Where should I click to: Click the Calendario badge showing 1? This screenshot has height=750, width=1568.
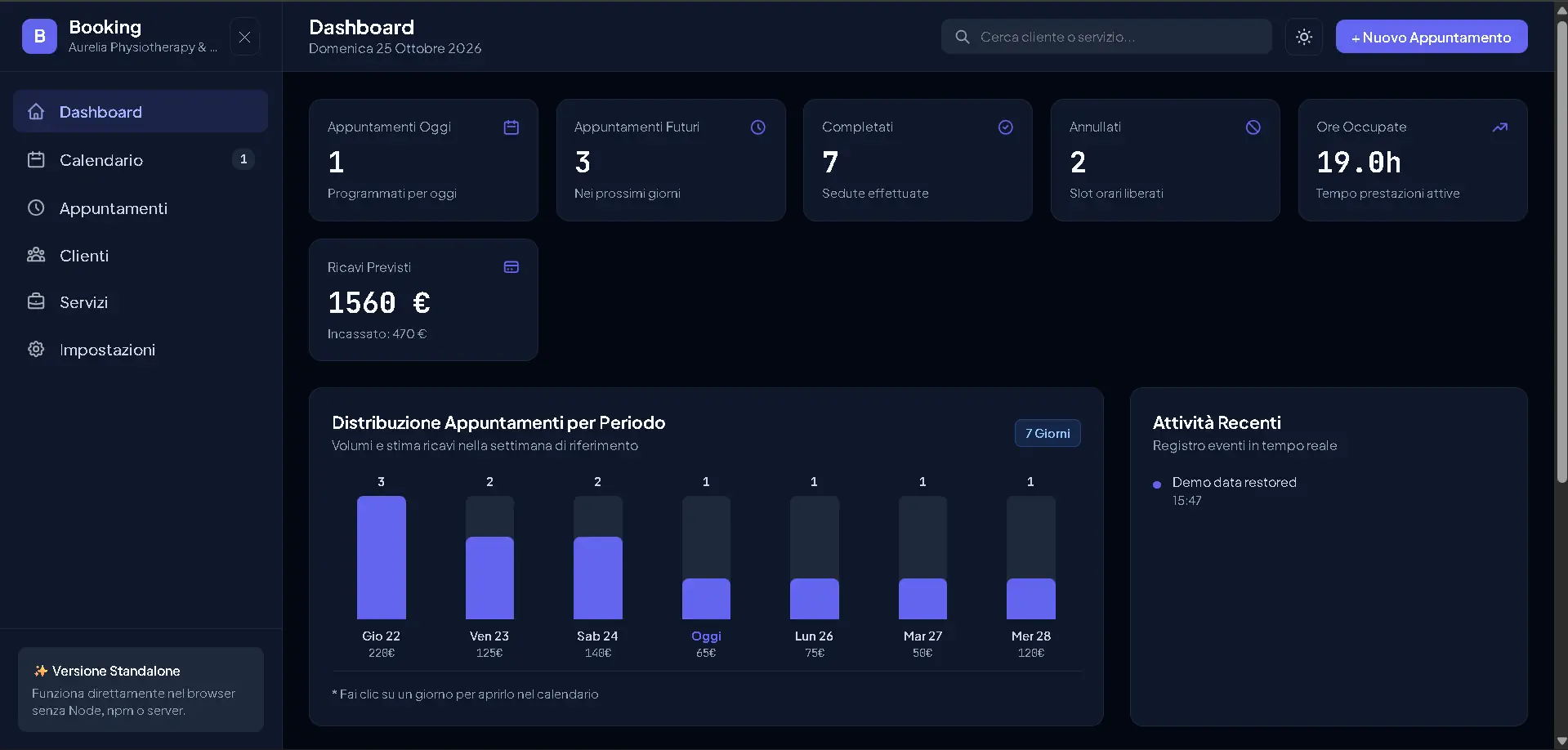pos(243,159)
